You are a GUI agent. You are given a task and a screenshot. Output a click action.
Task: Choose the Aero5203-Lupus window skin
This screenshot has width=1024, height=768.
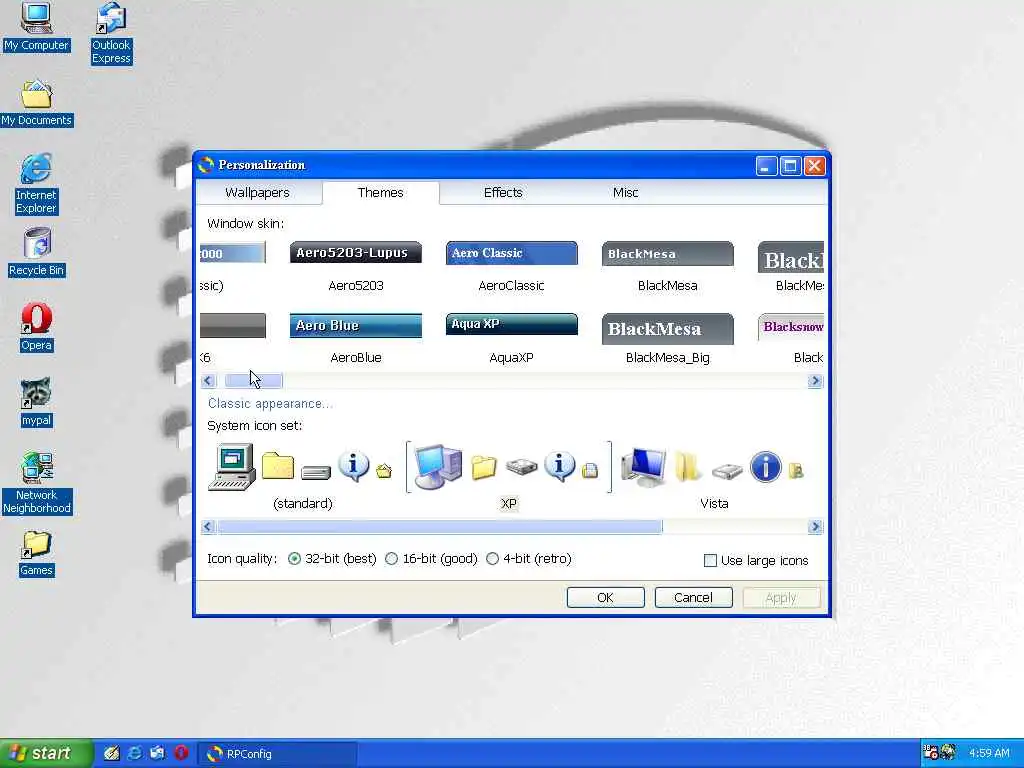pos(356,266)
